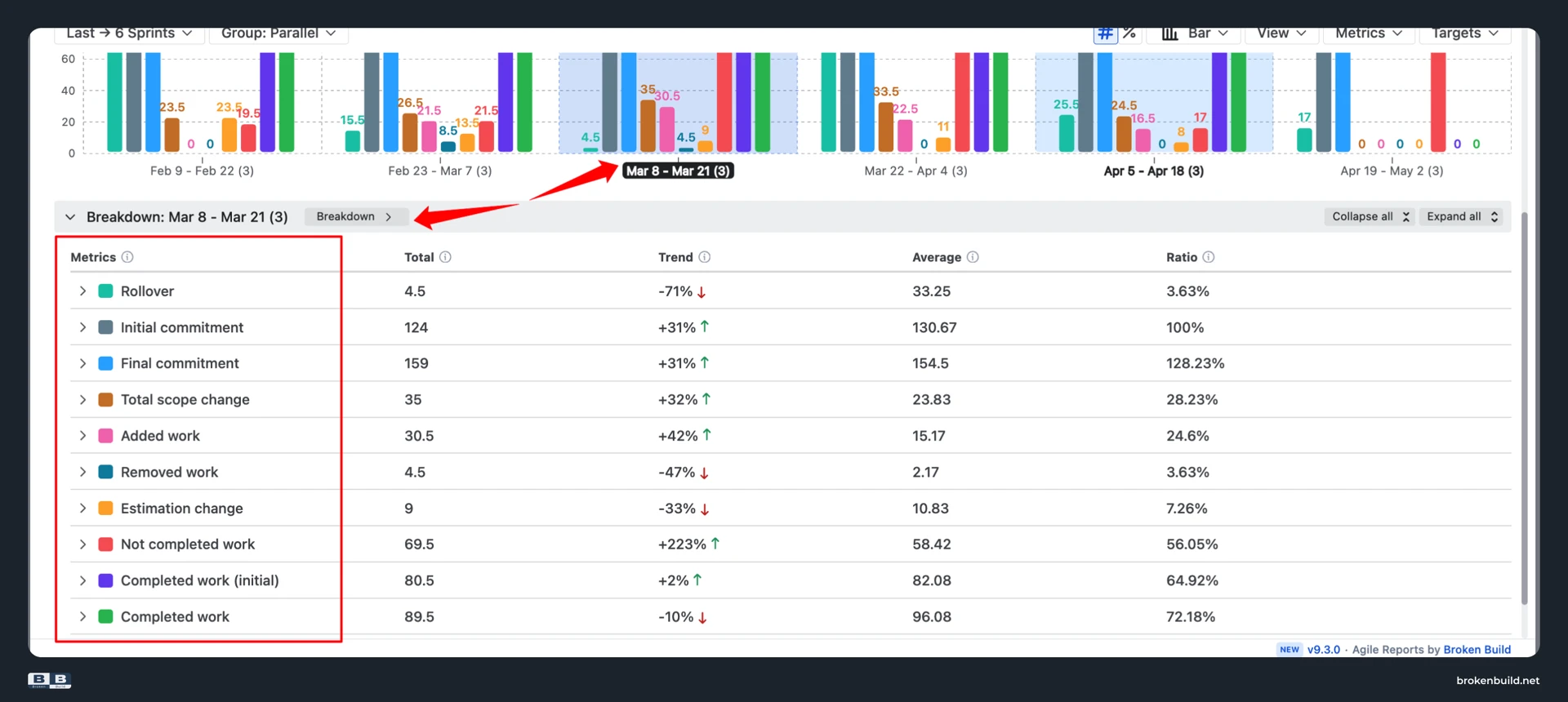Click Expand all button

click(1462, 216)
